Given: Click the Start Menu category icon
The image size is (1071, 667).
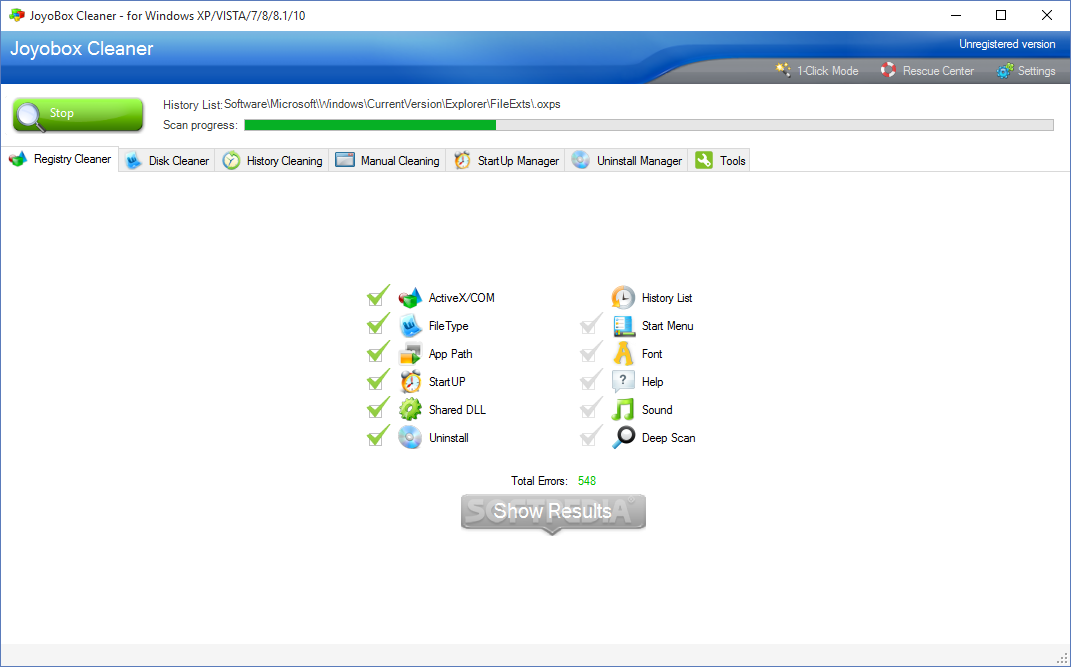Looking at the screenshot, I should [623, 326].
